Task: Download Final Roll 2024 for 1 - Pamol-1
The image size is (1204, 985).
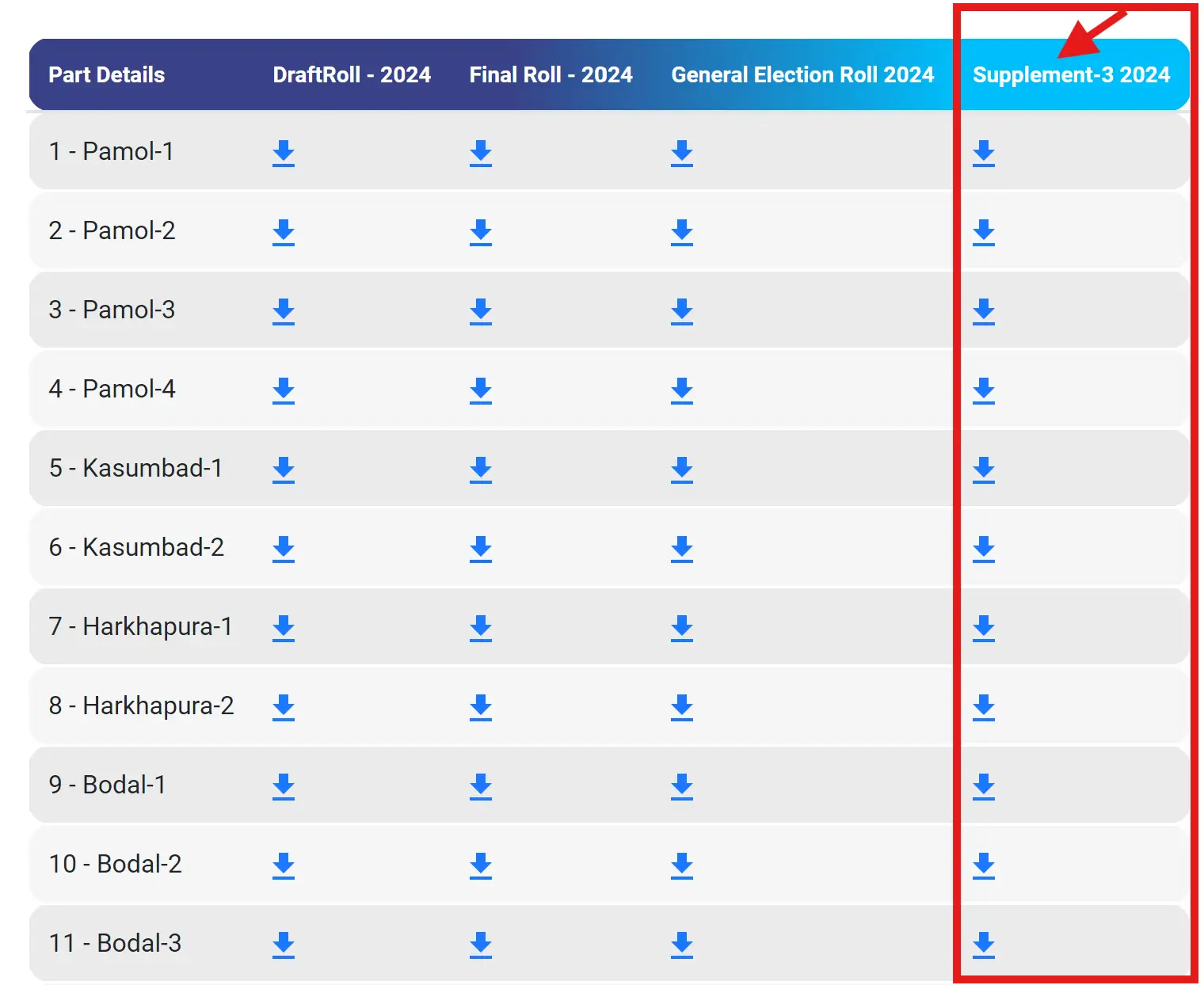Action: [x=481, y=153]
